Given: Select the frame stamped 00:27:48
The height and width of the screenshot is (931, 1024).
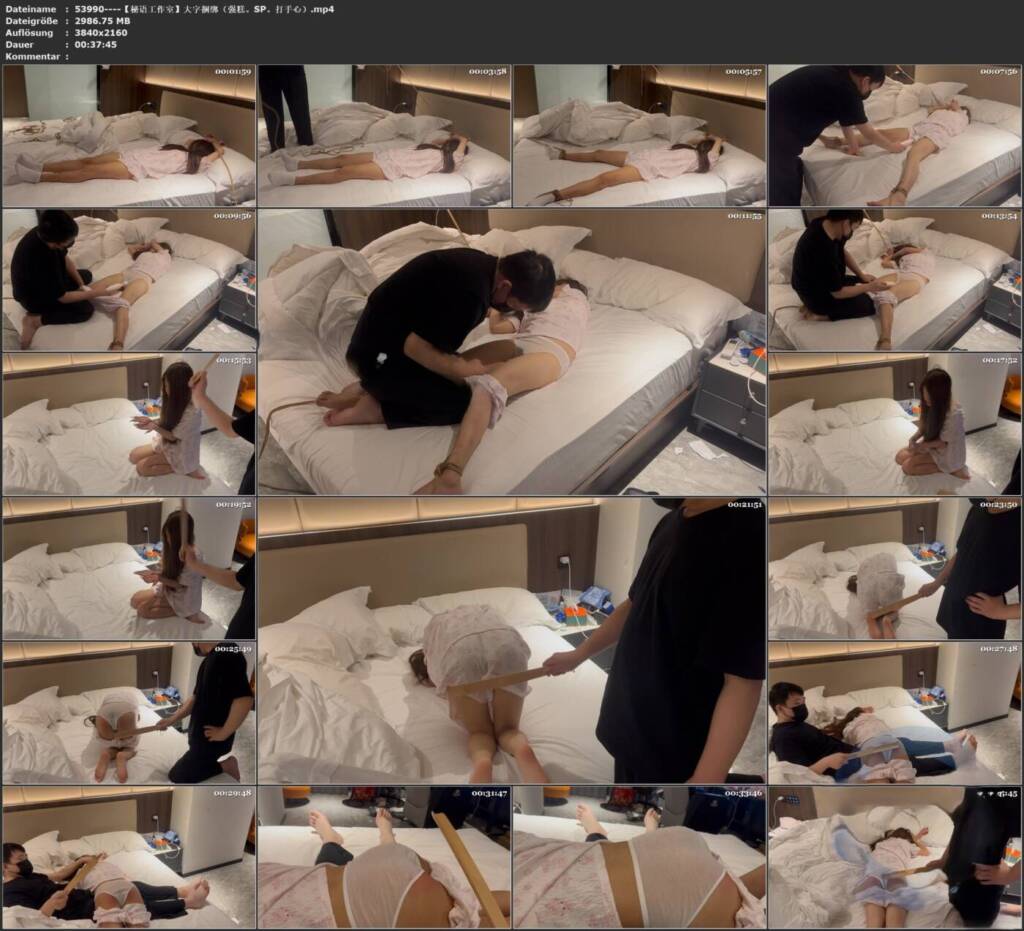Looking at the screenshot, I should point(895,713).
